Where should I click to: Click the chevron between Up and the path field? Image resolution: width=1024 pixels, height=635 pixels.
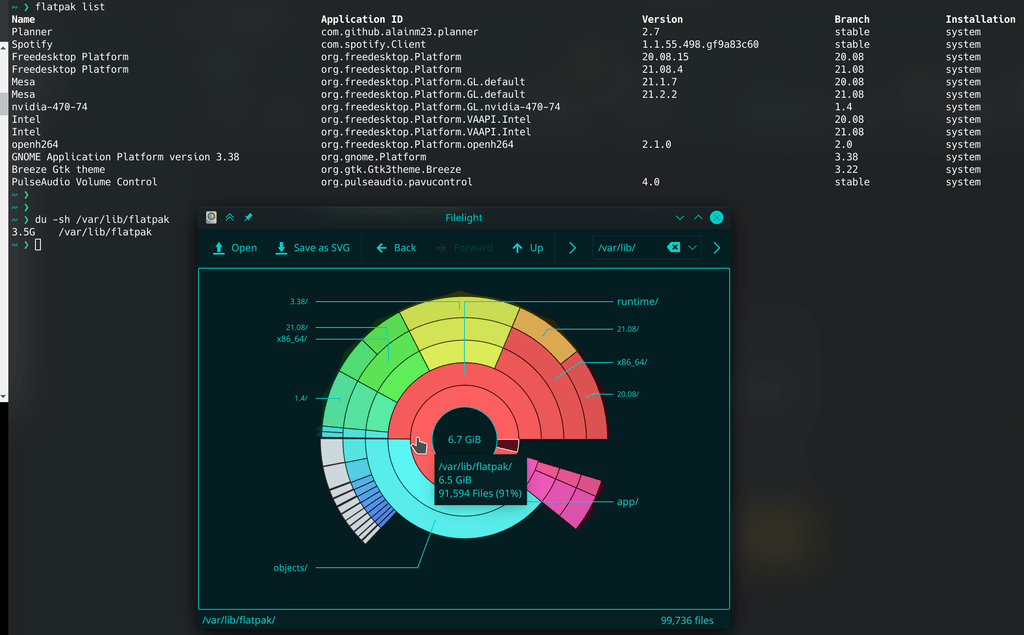572,247
